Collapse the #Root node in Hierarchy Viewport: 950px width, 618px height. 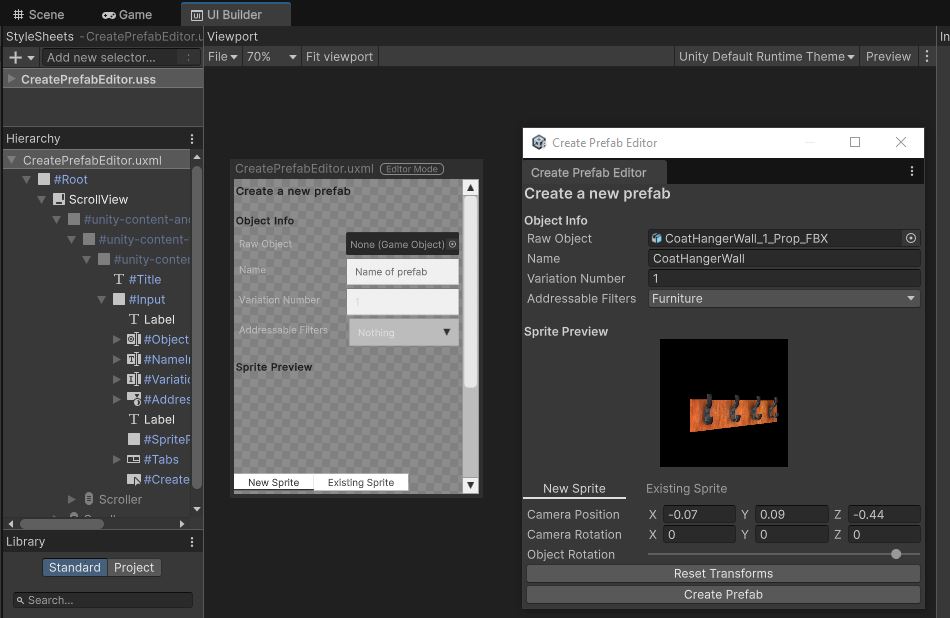[x=27, y=180]
